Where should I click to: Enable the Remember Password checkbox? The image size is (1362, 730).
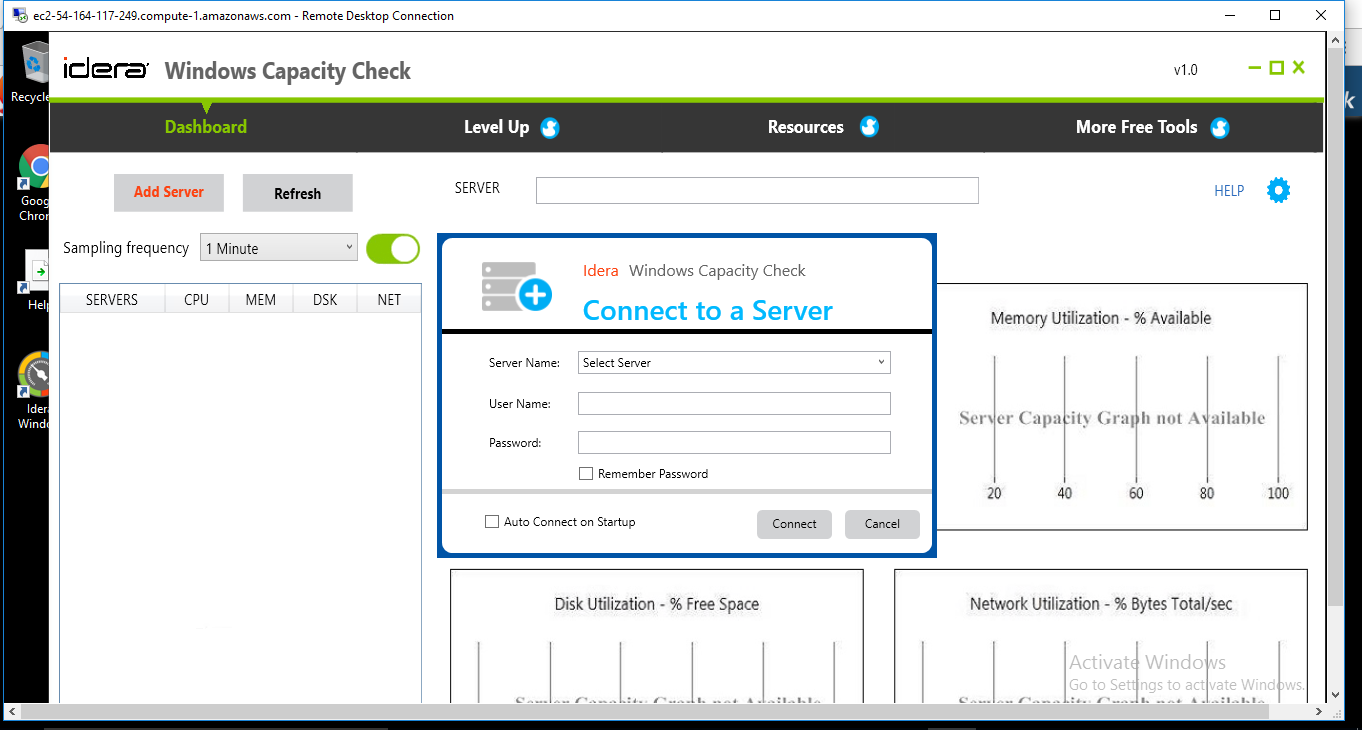(586, 474)
